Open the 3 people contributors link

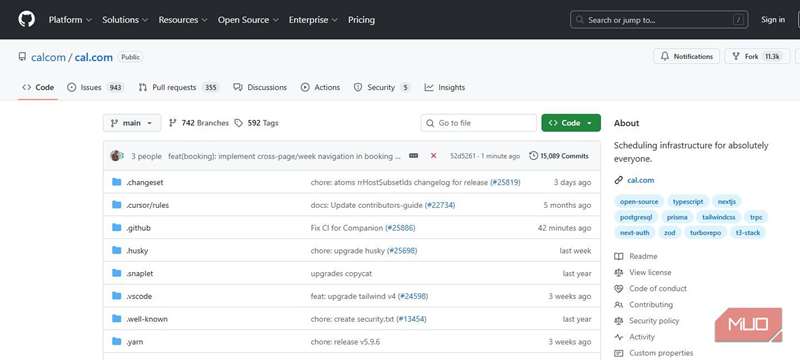[x=146, y=156]
